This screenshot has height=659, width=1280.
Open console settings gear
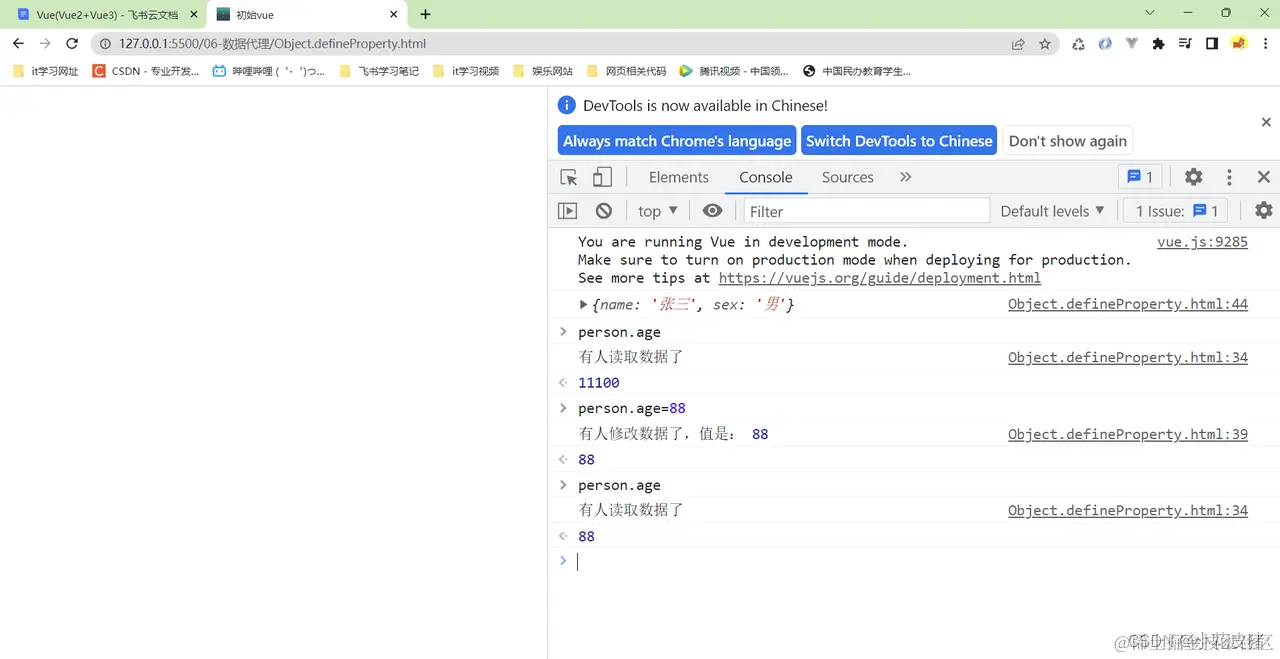tap(1264, 211)
